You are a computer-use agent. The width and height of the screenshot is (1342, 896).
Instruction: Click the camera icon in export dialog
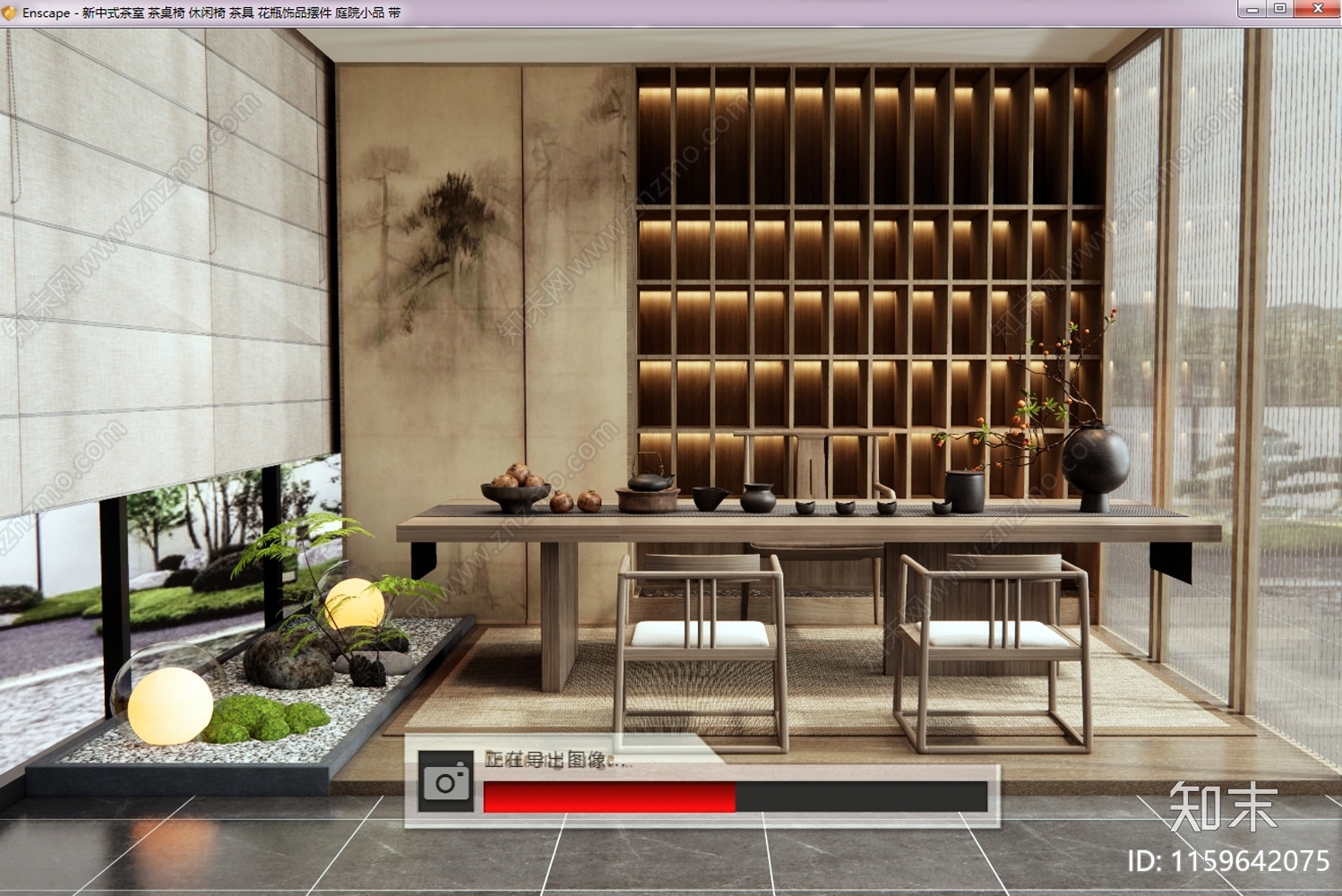(445, 781)
